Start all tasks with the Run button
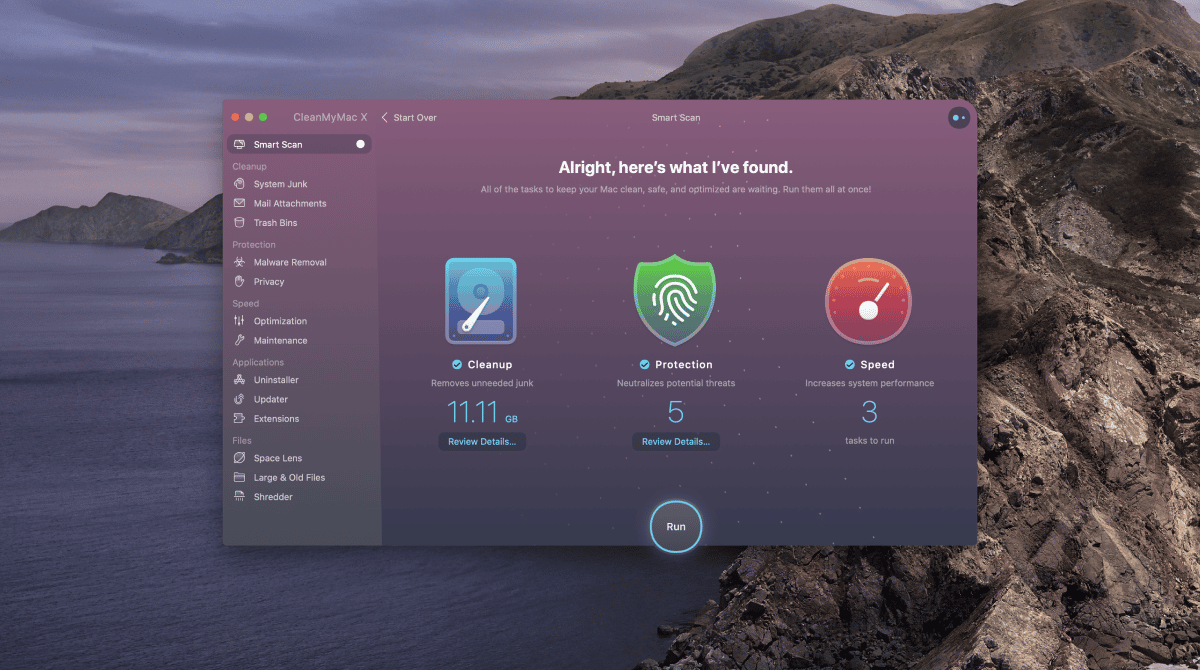The width and height of the screenshot is (1200, 670). (676, 527)
